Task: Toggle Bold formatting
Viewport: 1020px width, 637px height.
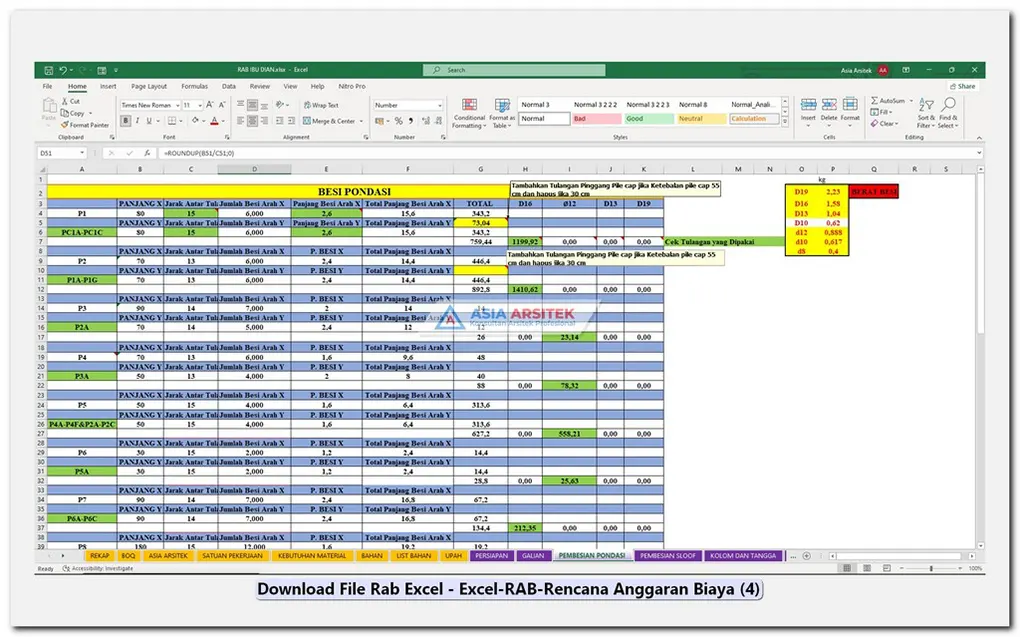Action: click(x=126, y=121)
